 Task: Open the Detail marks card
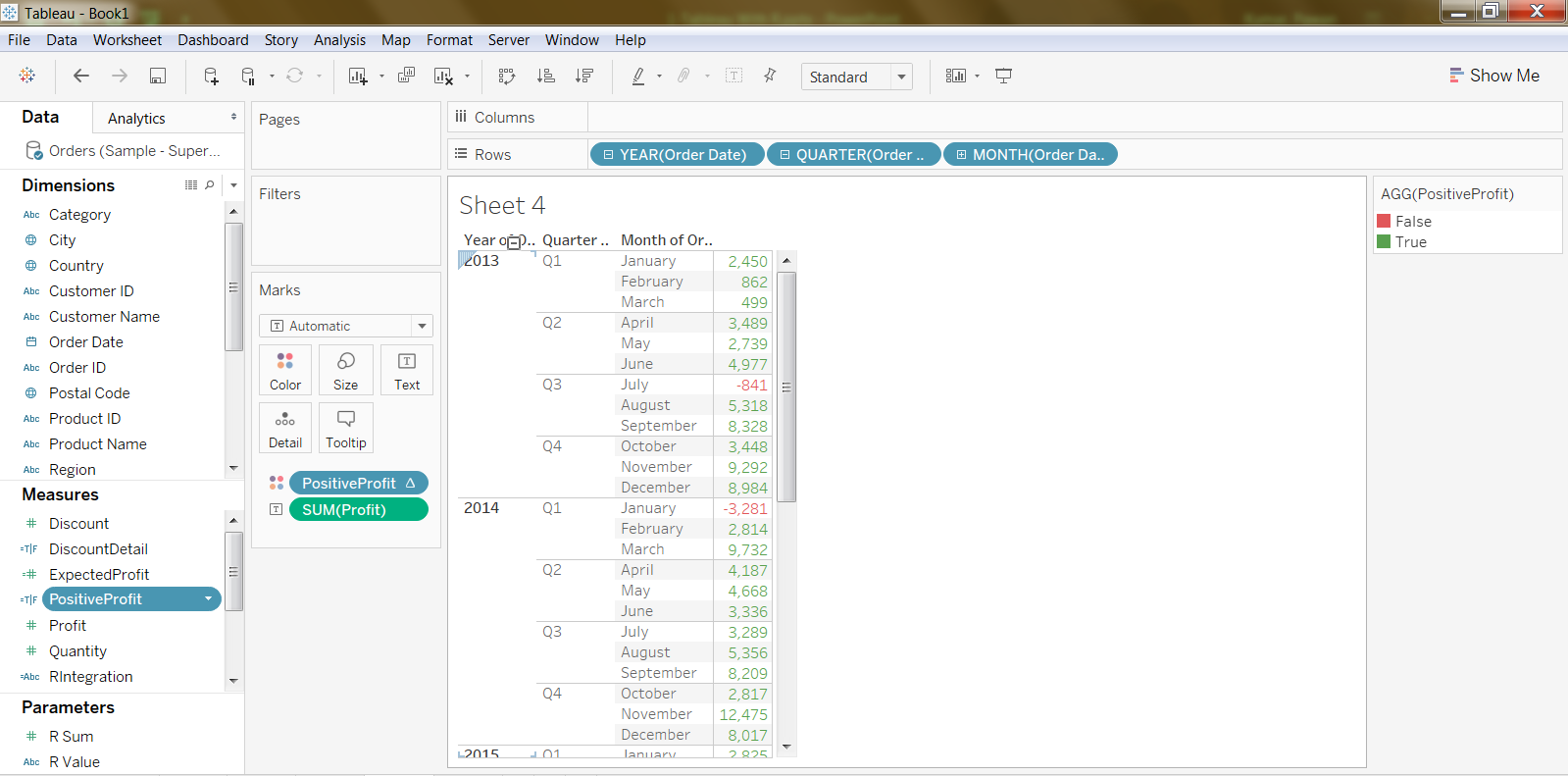(x=285, y=428)
